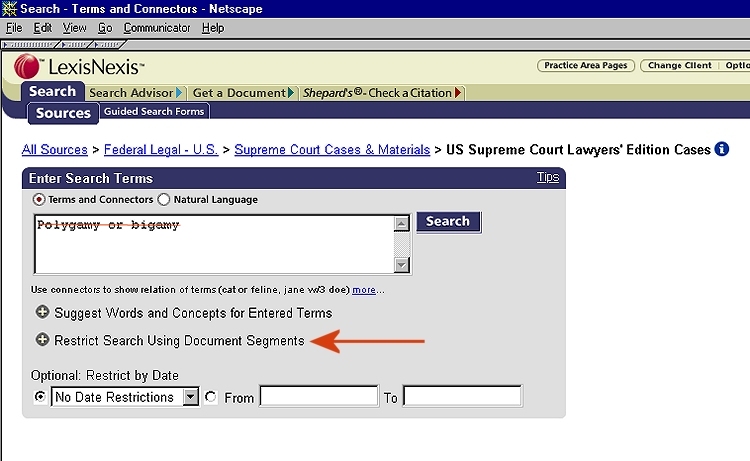Screen dimensions: 750x461
Task: Click the Restrict Search Using Document Segments text
Action: click(179, 340)
